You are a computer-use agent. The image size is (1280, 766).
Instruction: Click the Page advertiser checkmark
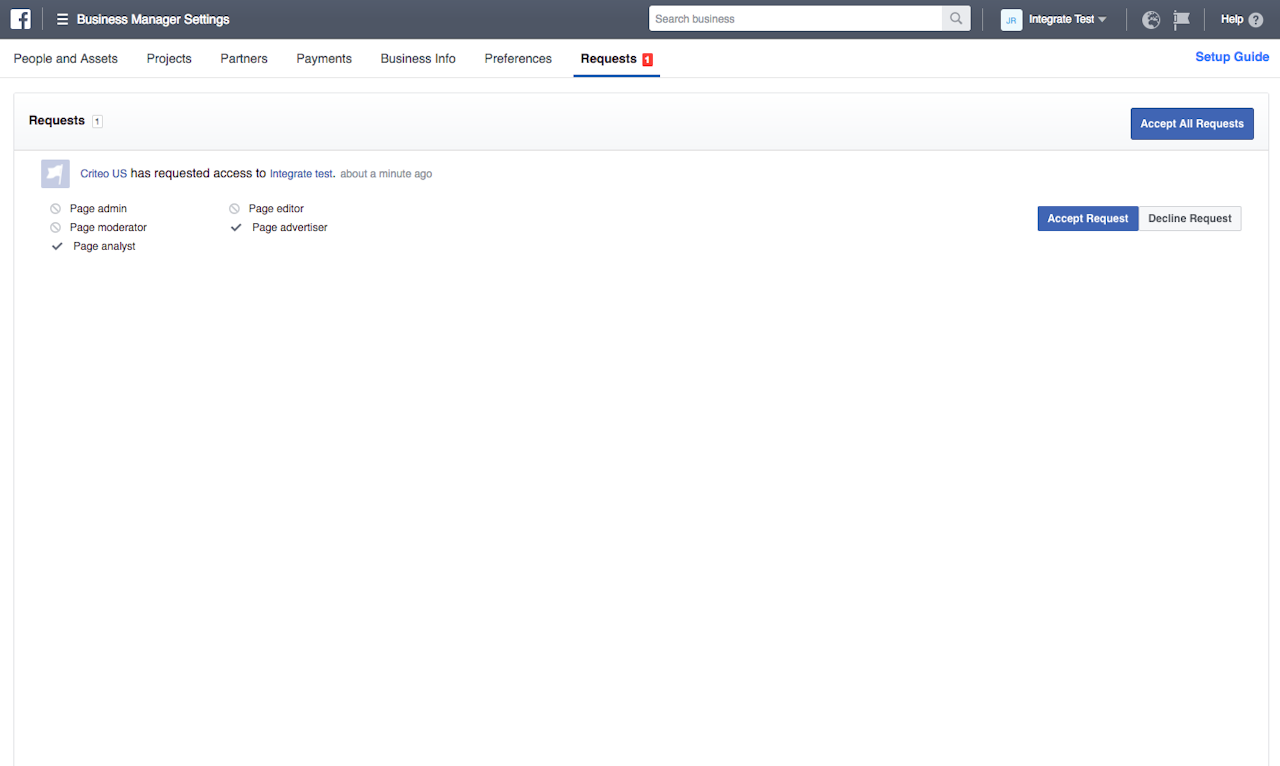tap(236, 227)
